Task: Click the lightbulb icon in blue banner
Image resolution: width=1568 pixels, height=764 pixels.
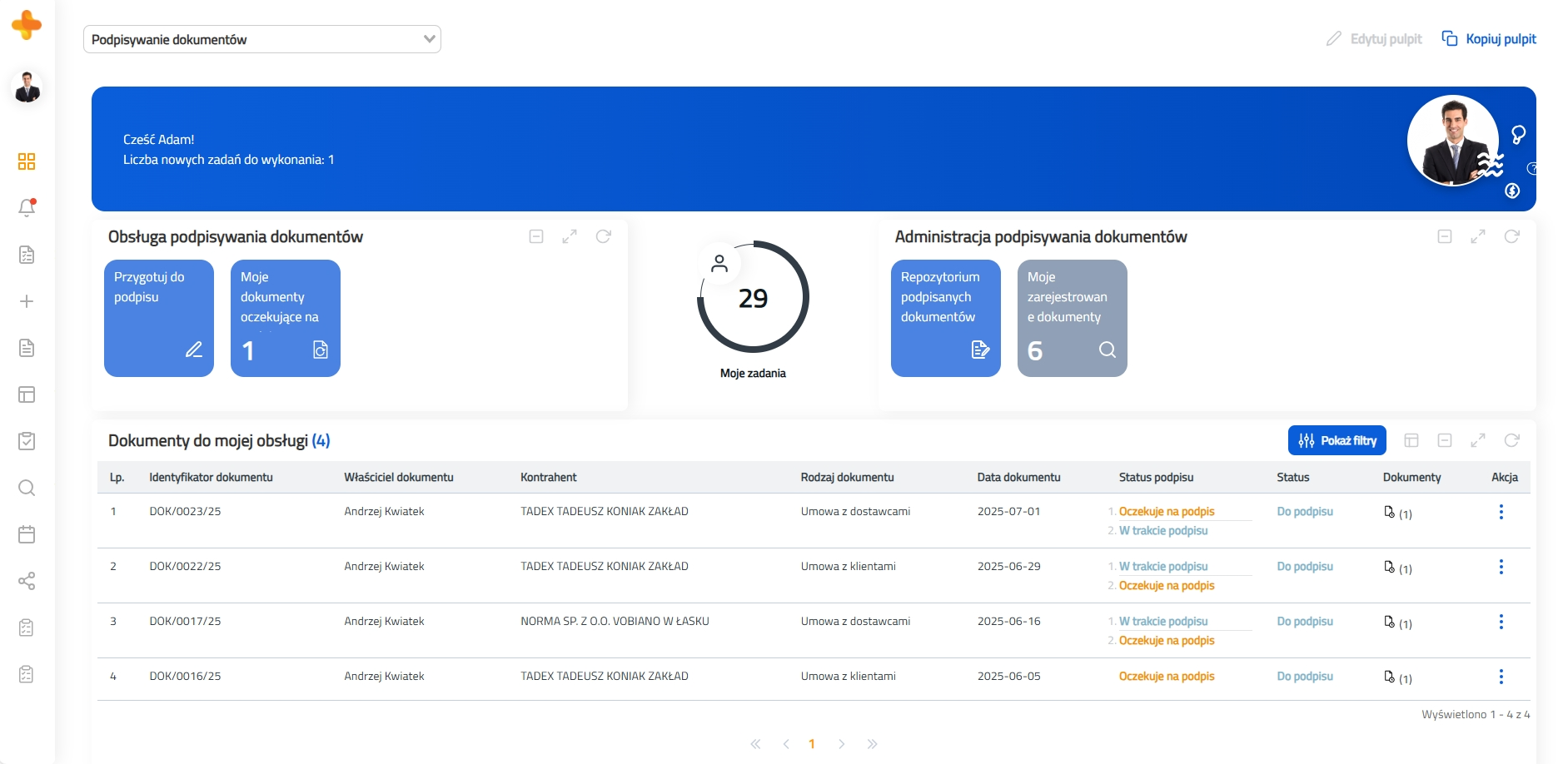Action: point(1518,135)
